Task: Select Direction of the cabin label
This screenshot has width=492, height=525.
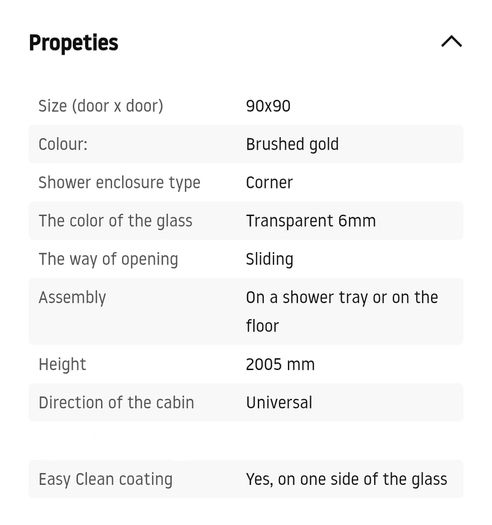Action: pos(116,402)
